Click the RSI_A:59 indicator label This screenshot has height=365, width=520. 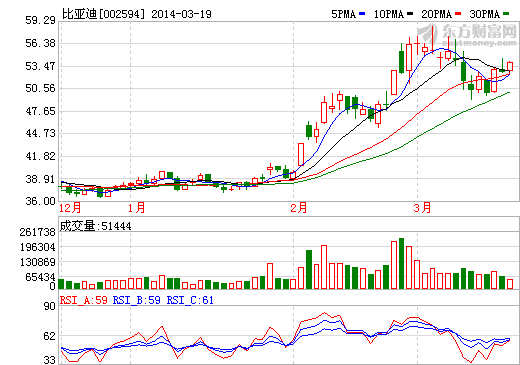tap(84, 300)
